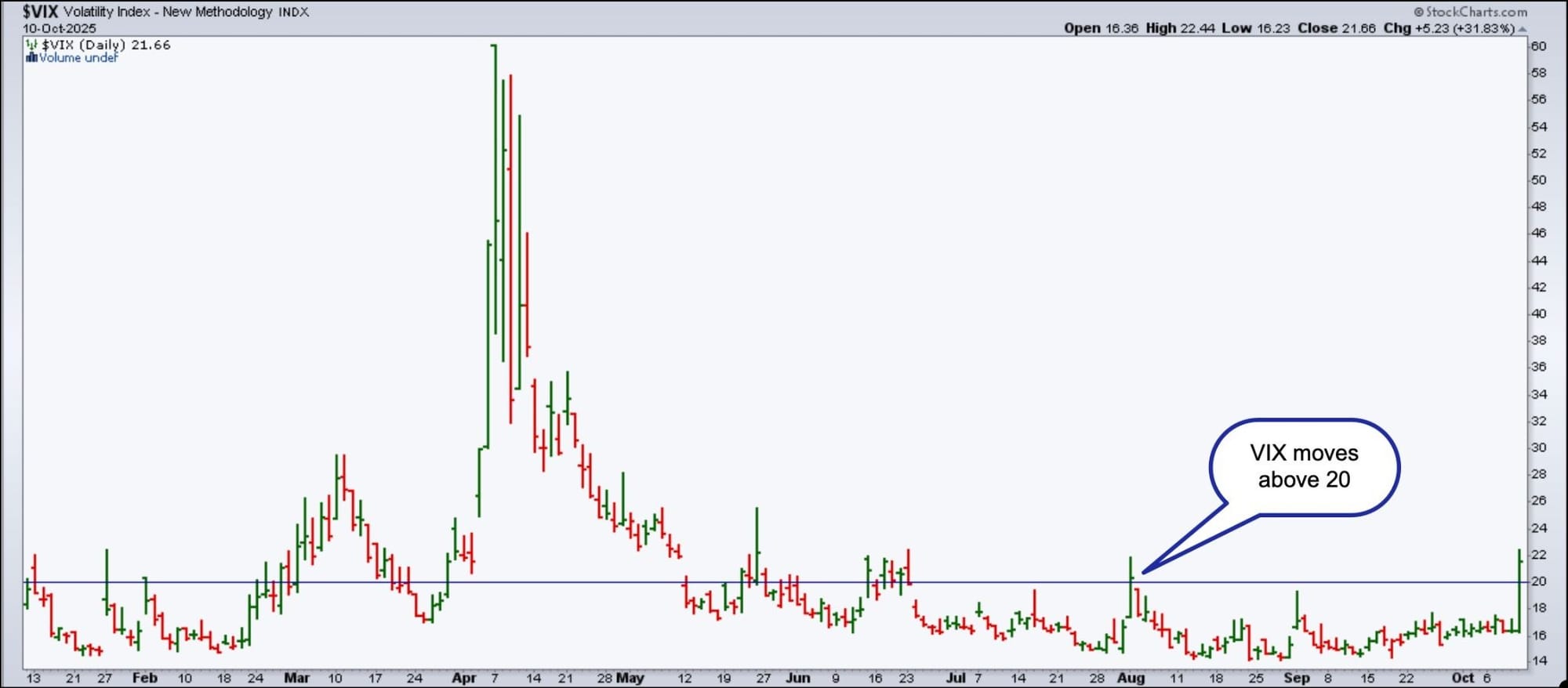Click the "26" price axis label
This screenshot has width=1568, height=688.
[x=1539, y=501]
